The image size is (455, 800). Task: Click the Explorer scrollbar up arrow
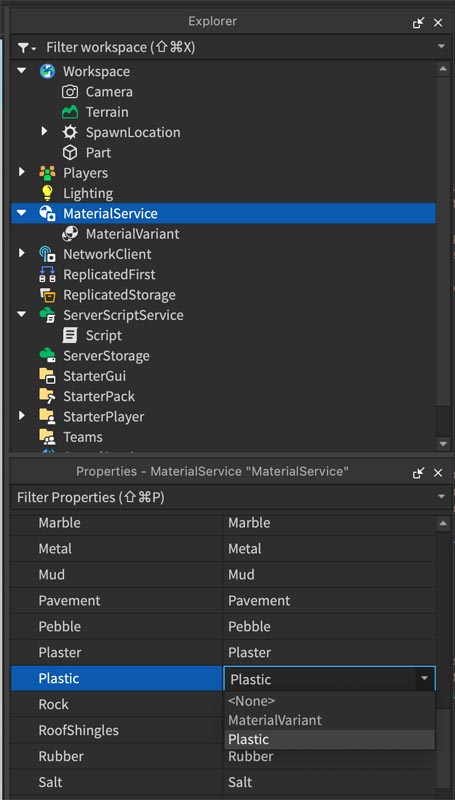pos(442,68)
